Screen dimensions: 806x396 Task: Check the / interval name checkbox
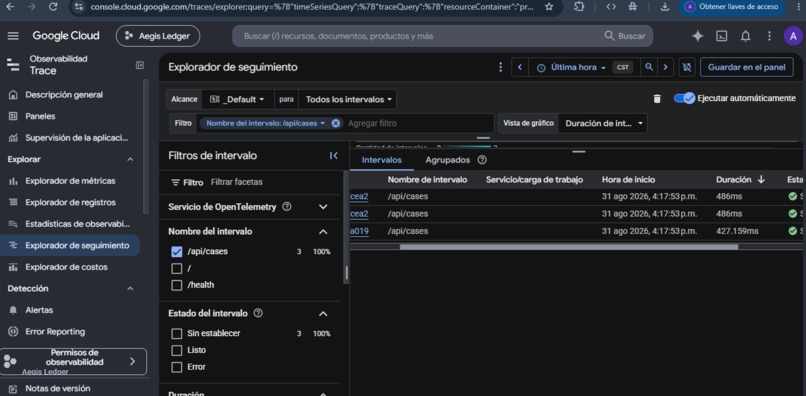tap(177, 268)
